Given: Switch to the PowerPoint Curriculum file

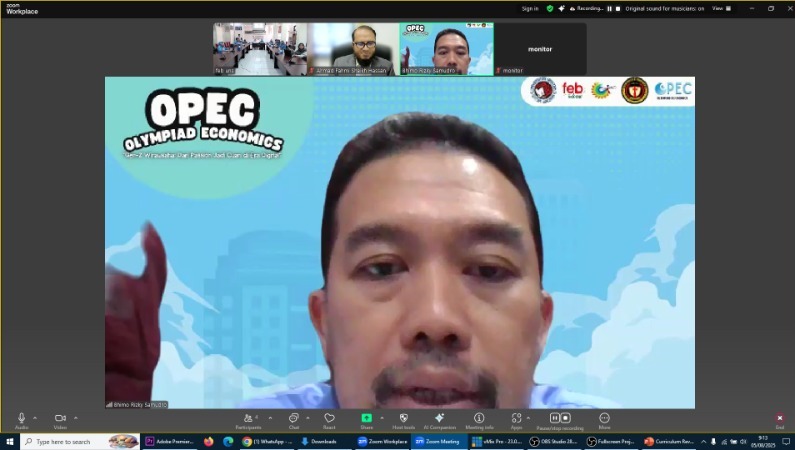Looking at the screenshot, I should click(x=669, y=441).
